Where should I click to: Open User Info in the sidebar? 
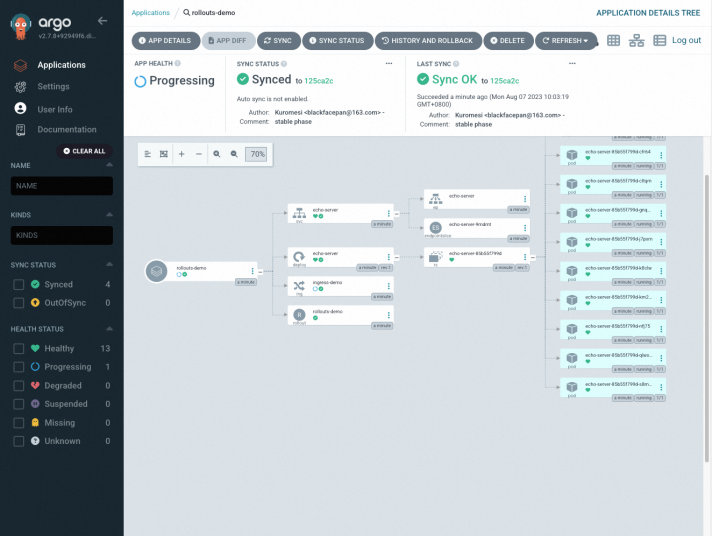click(55, 109)
